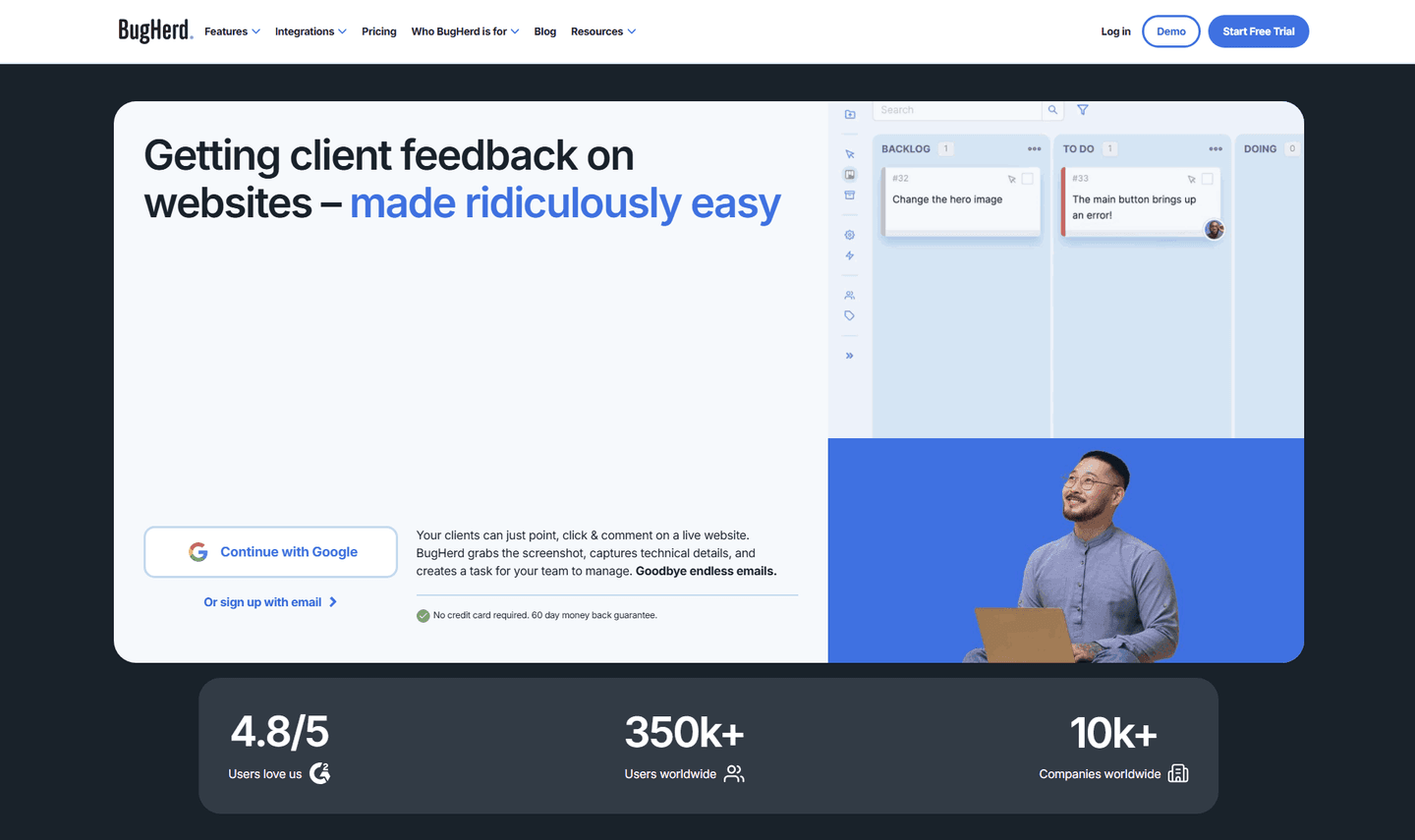Click the DOING column heading
This screenshot has height=840, width=1415.
(x=1261, y=149)
